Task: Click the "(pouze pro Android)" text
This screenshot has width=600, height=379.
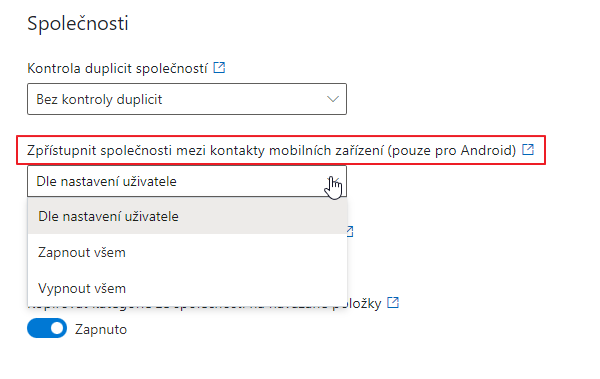Action: coord(452,150)
